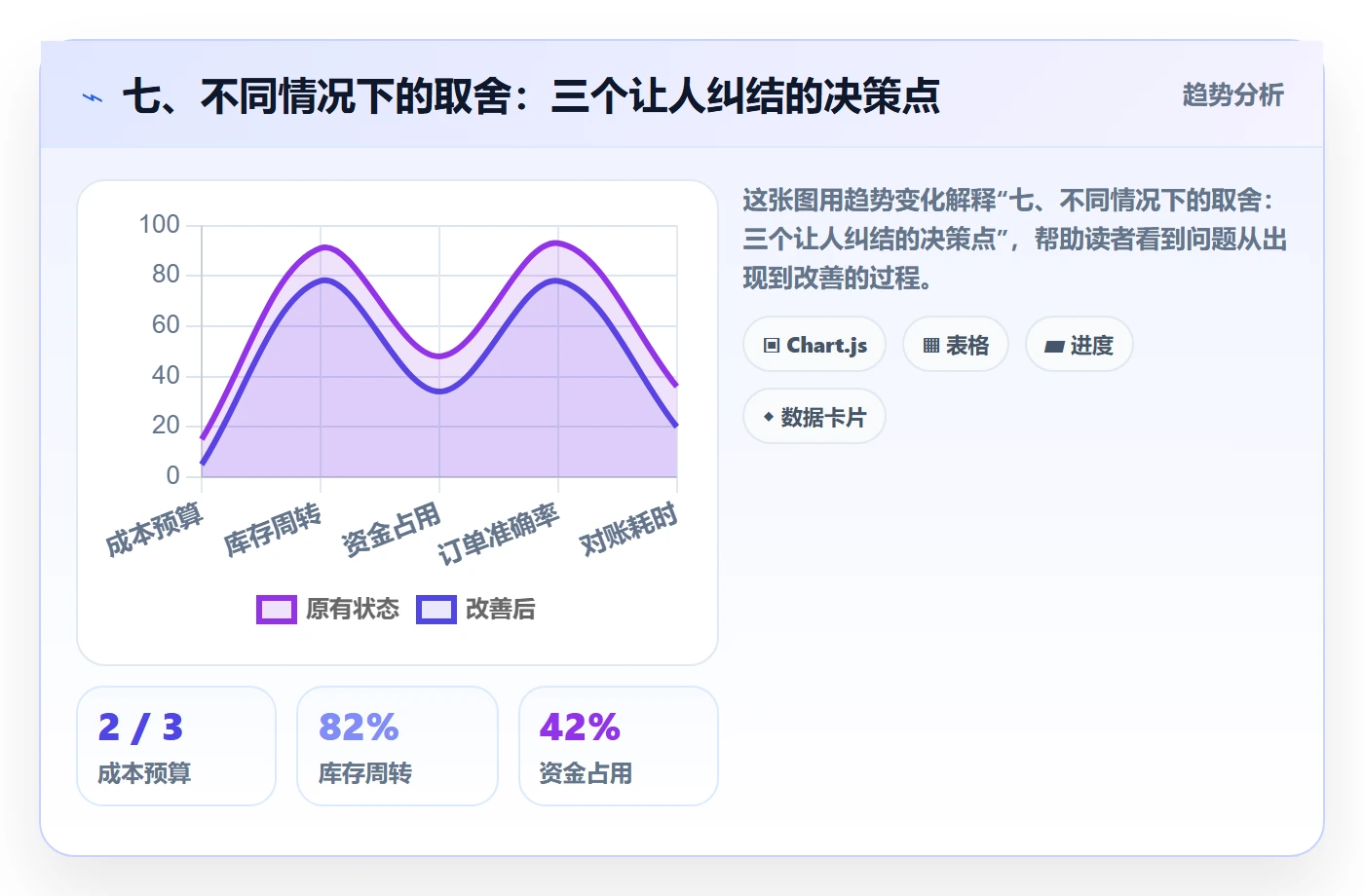This screenshot has height=896, width=1364.
Task: Click the Chart.js tag icon
Action: point(772,346)
